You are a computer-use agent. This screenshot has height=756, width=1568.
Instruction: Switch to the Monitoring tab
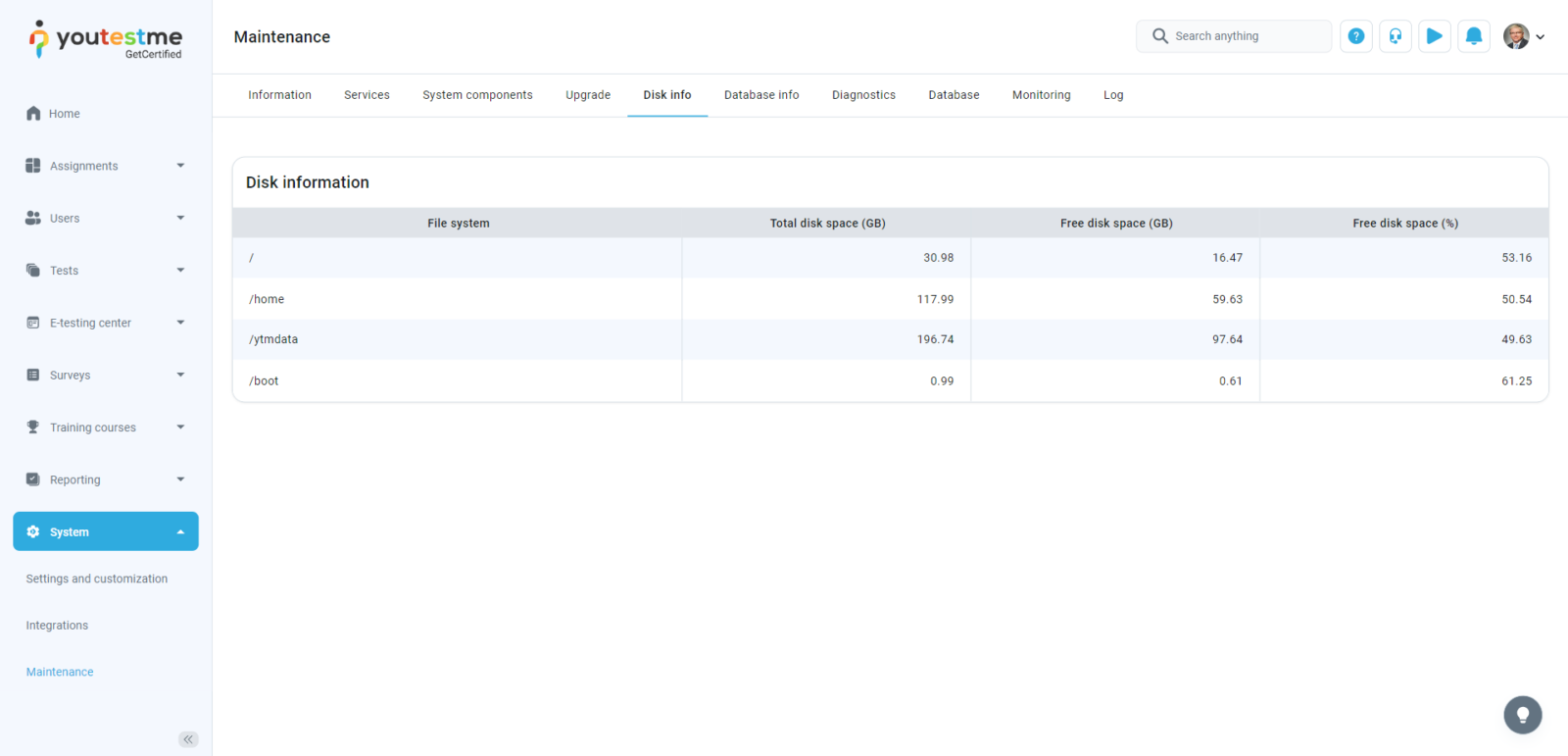(x=1041, y=95)
